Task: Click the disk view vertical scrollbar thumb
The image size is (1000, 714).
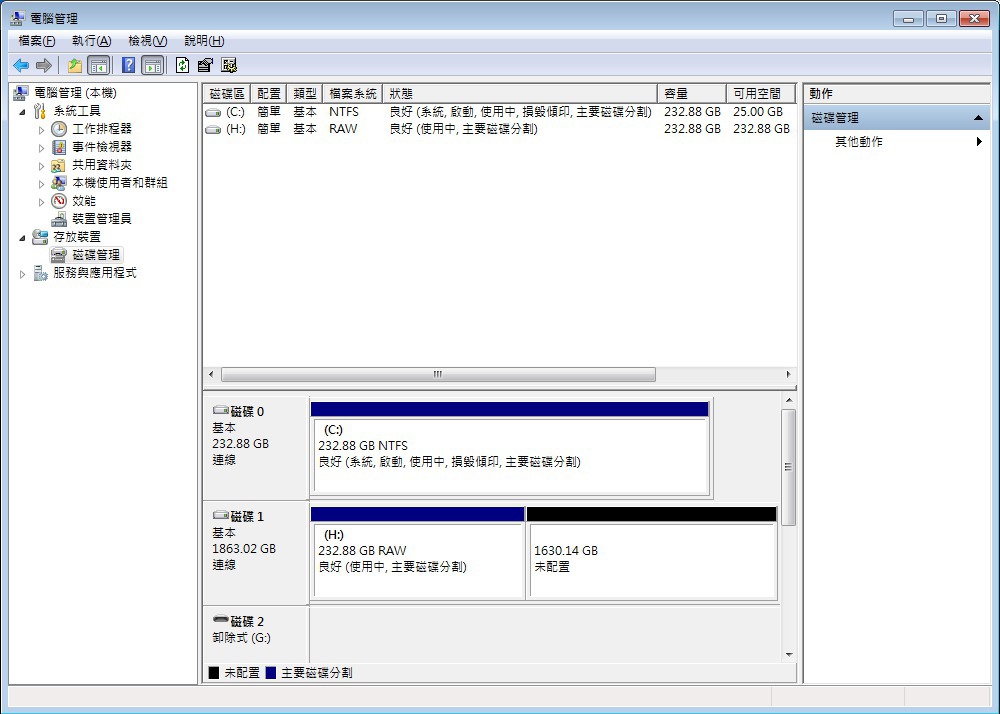Action: tap(789, 467)
